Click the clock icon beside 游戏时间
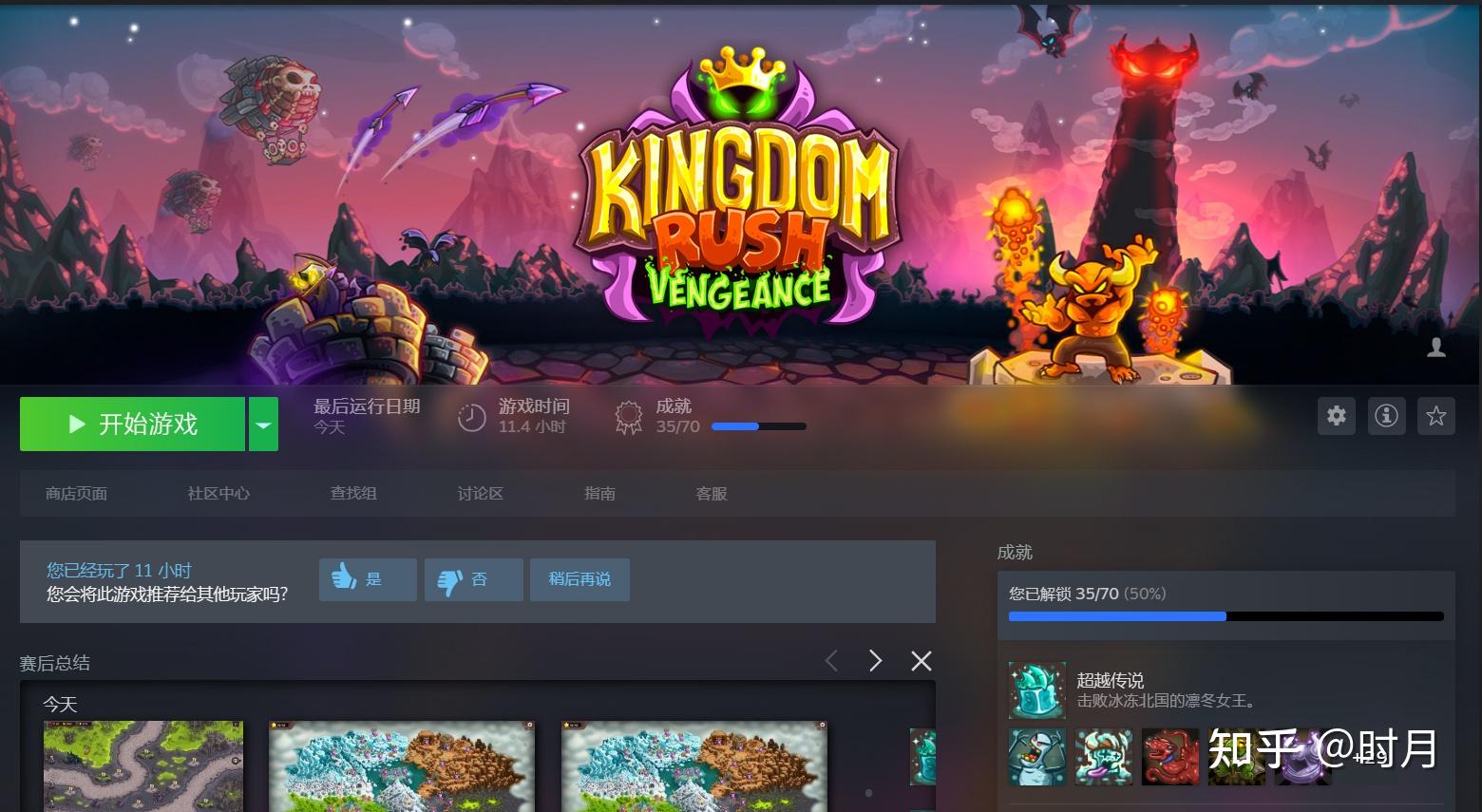 [x=471, y=417]
